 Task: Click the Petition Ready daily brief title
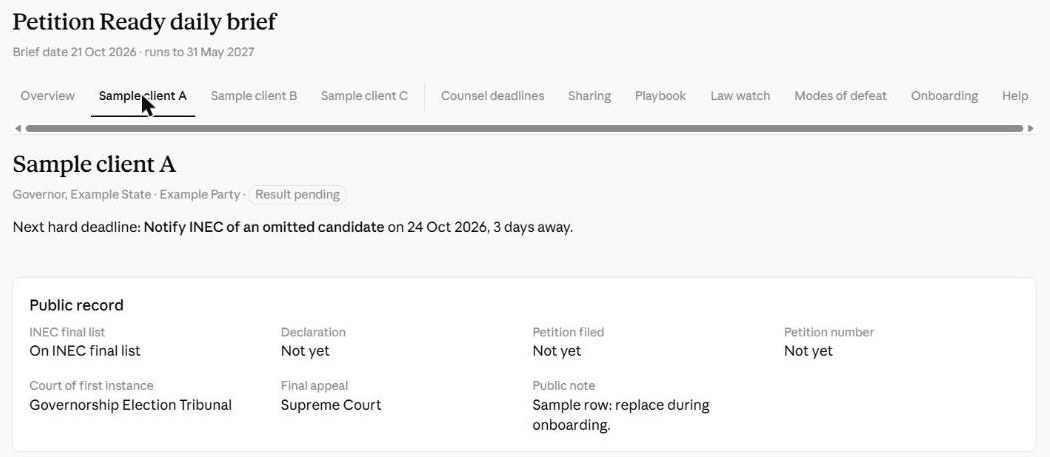point(144,21)
